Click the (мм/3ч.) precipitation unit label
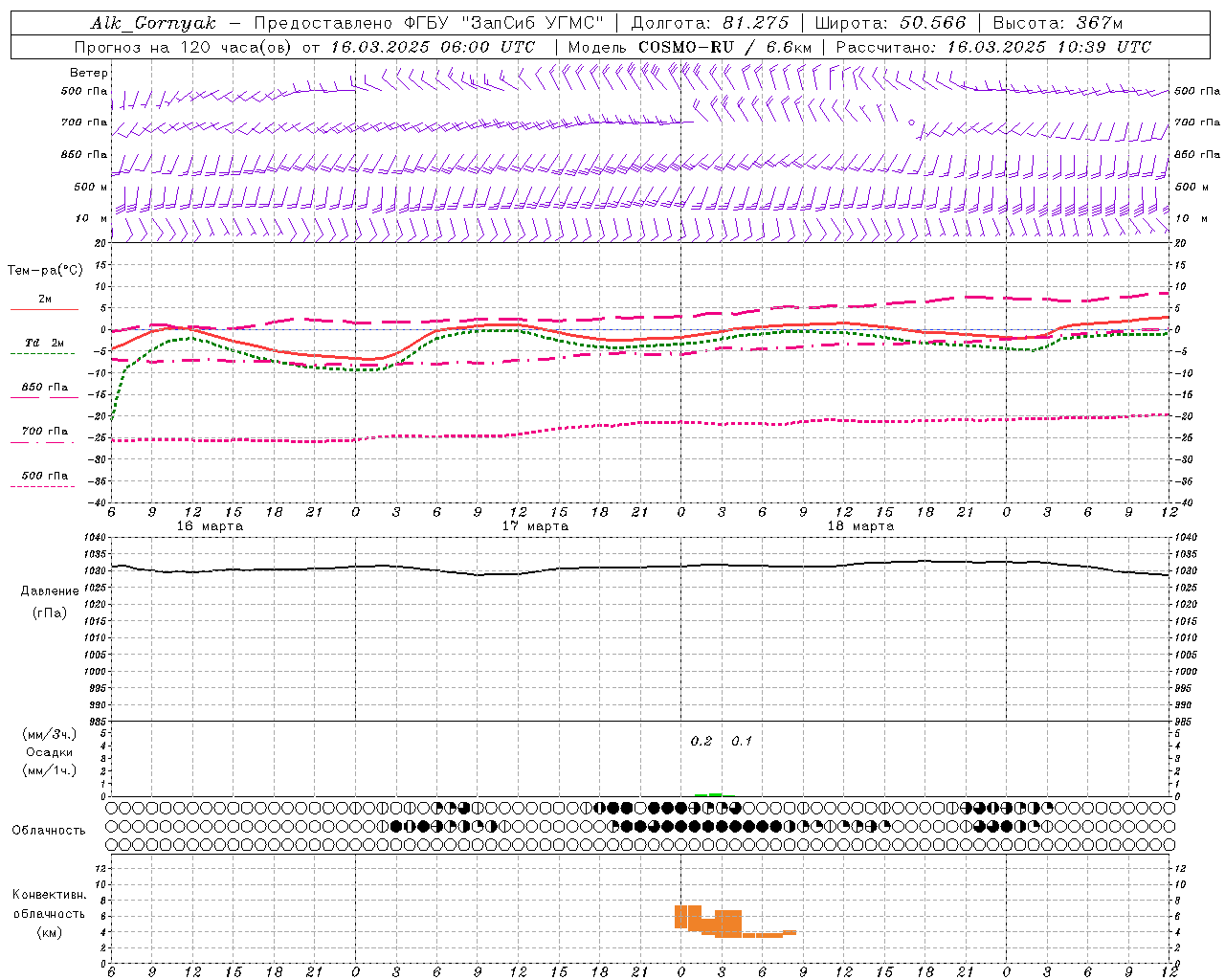 [x=50, y=734]
